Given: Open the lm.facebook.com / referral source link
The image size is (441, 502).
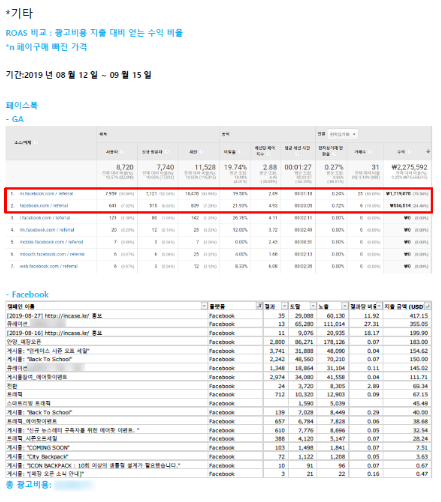Looking at the screenshot, I should [x=47, y=230].
